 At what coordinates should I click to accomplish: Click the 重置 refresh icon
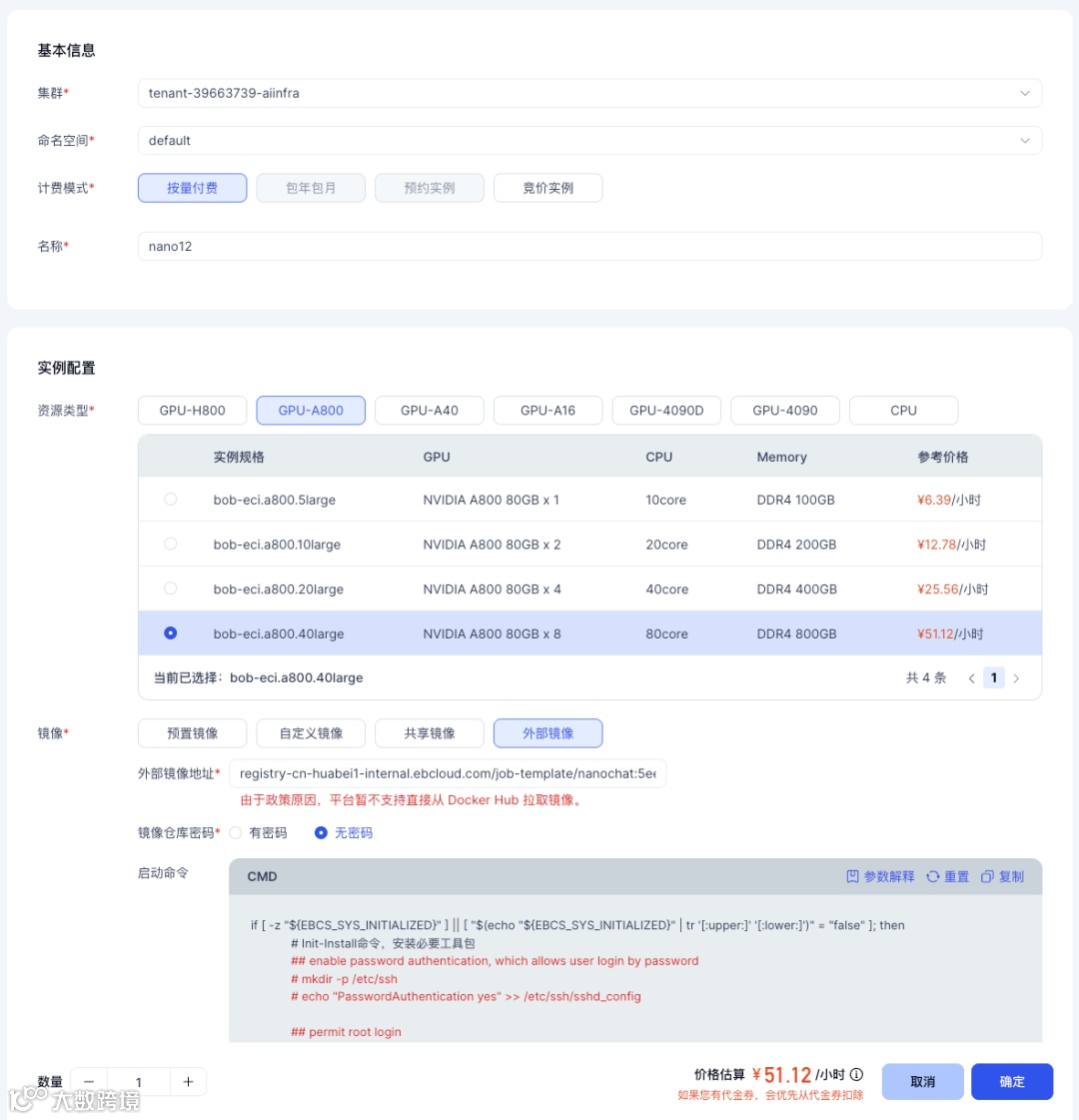[932, 876]
